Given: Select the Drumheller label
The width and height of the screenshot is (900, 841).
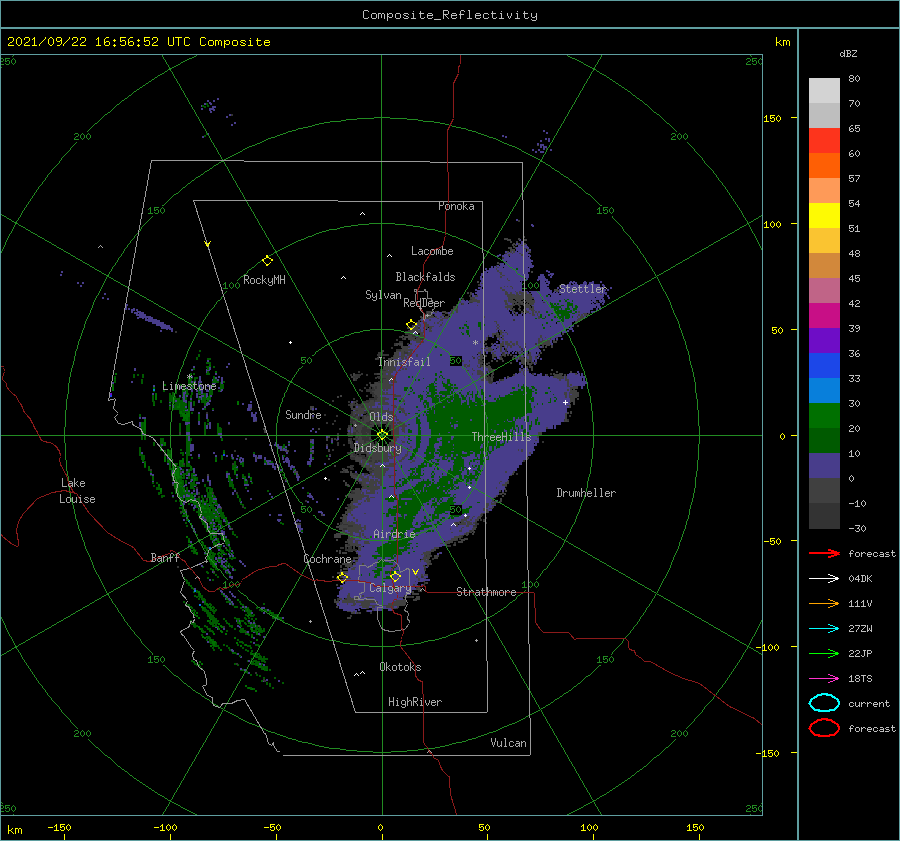Looking at the screenshot, I should (x=585, y=493).
